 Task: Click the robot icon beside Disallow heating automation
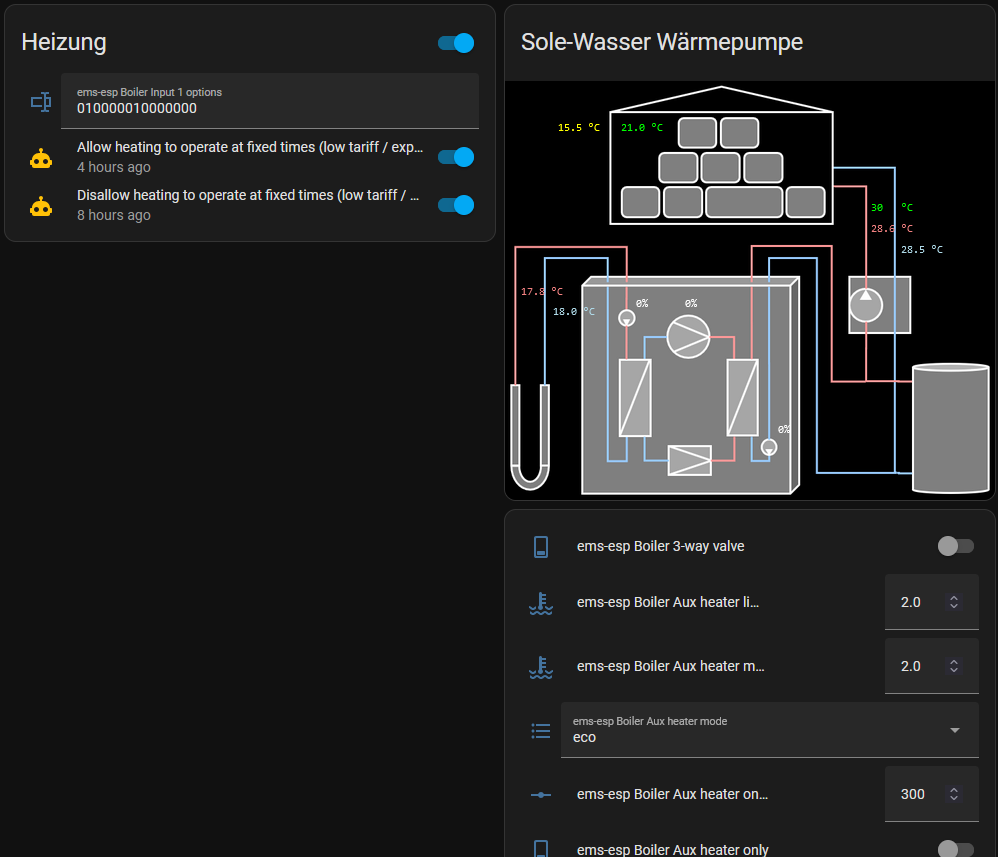[40, 205]
